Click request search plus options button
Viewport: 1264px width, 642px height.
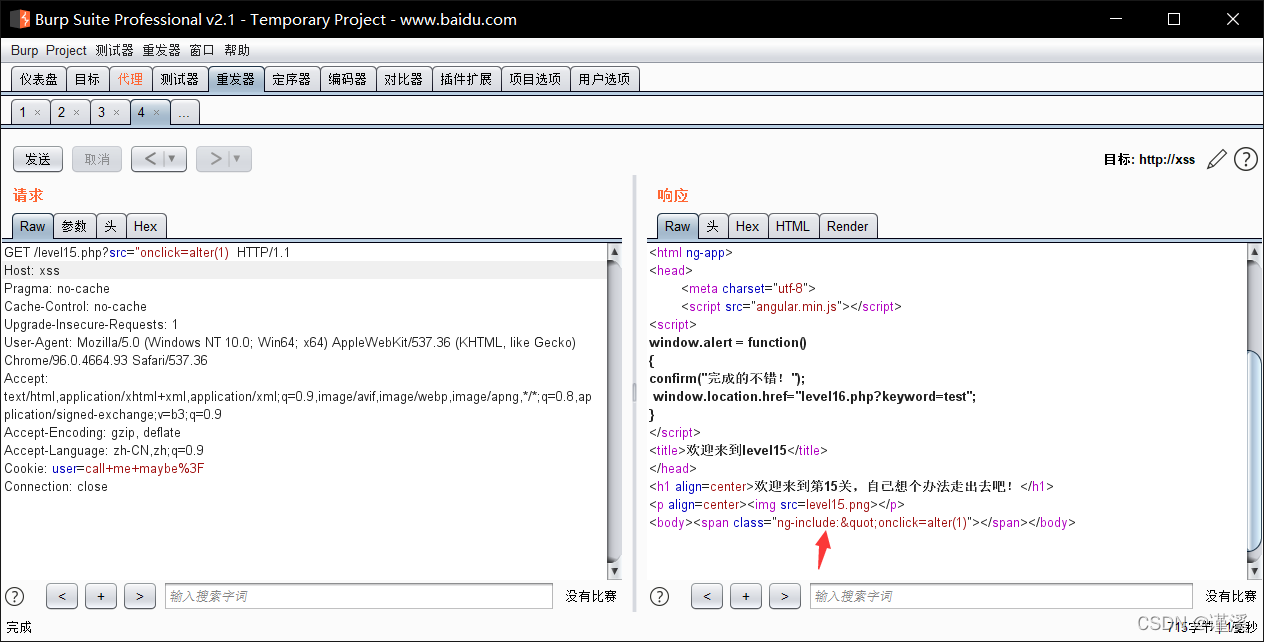tap(101, 596)
